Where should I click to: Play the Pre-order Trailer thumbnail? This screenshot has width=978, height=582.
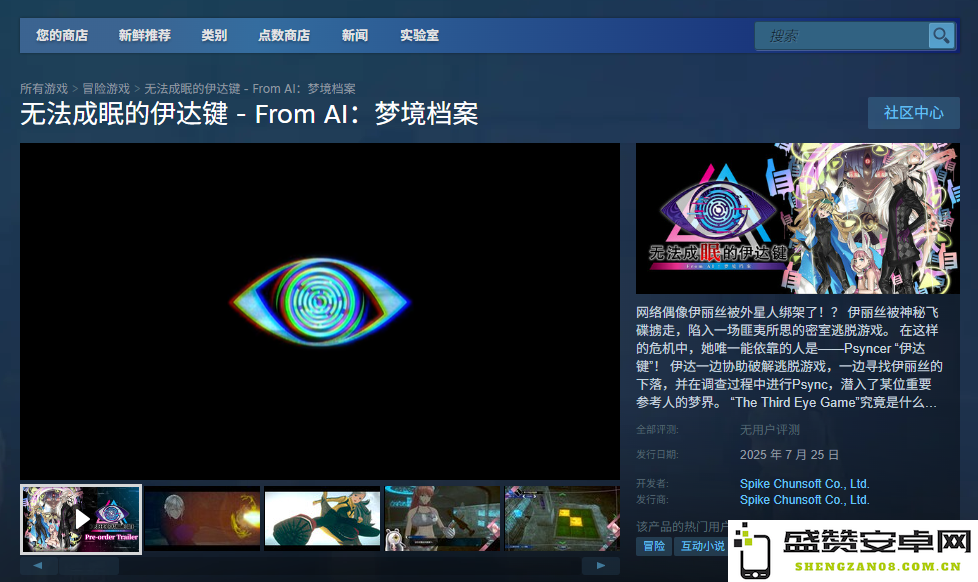81,519
